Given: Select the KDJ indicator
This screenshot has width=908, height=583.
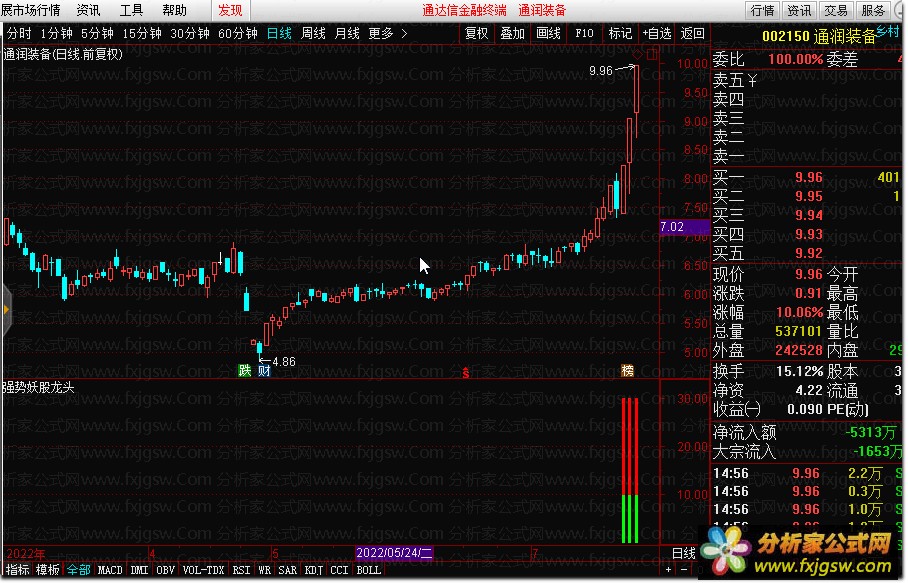Looking at the screenshot, I should pos(314,570).
